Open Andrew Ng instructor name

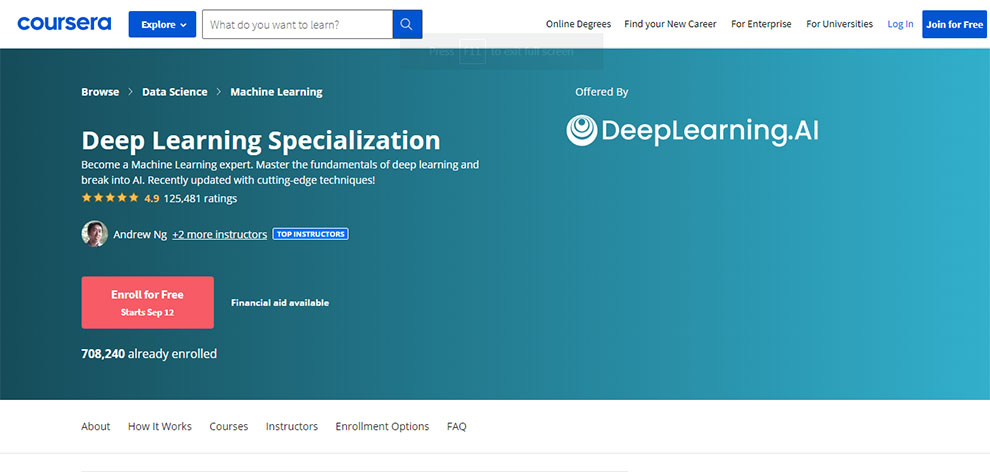tap(140, 234)
